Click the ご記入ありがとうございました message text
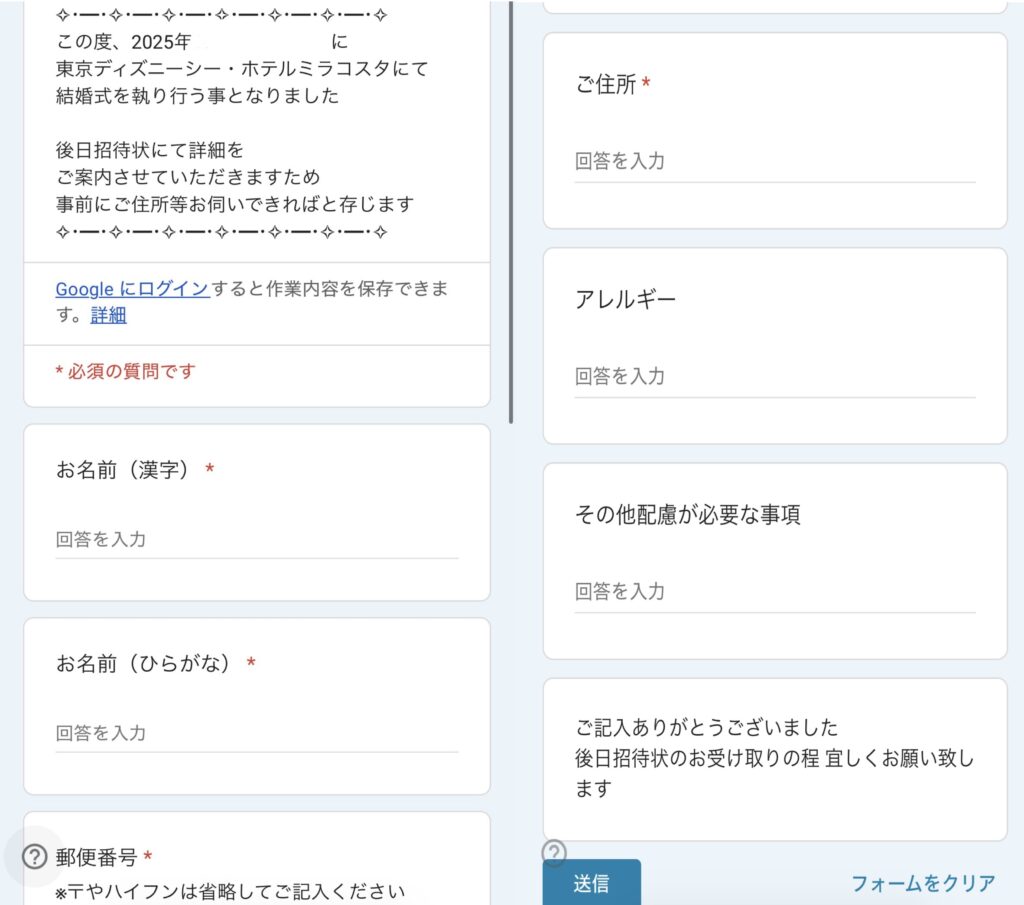The height and width of the screenshot is (905, 1024). [x=706, y=727]
